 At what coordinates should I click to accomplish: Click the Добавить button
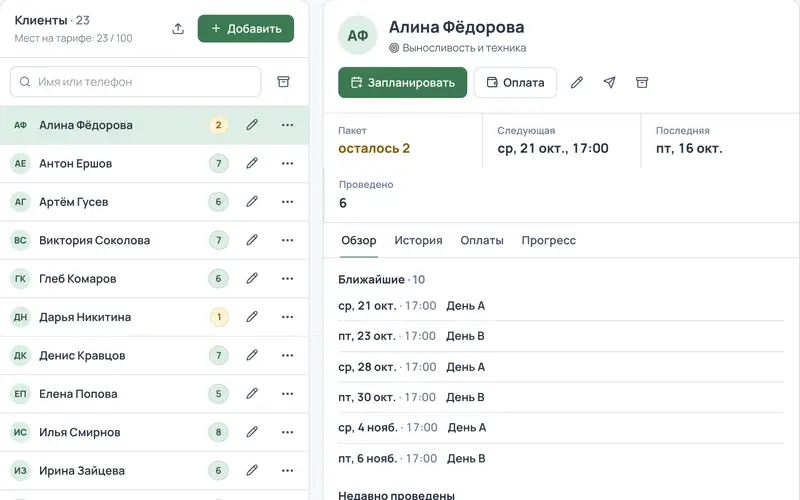246,29
